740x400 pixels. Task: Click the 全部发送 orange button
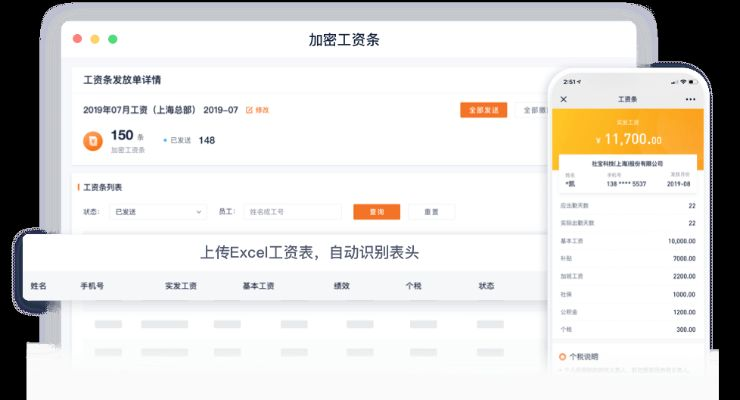pyautogui.click(x=483, y=110)
